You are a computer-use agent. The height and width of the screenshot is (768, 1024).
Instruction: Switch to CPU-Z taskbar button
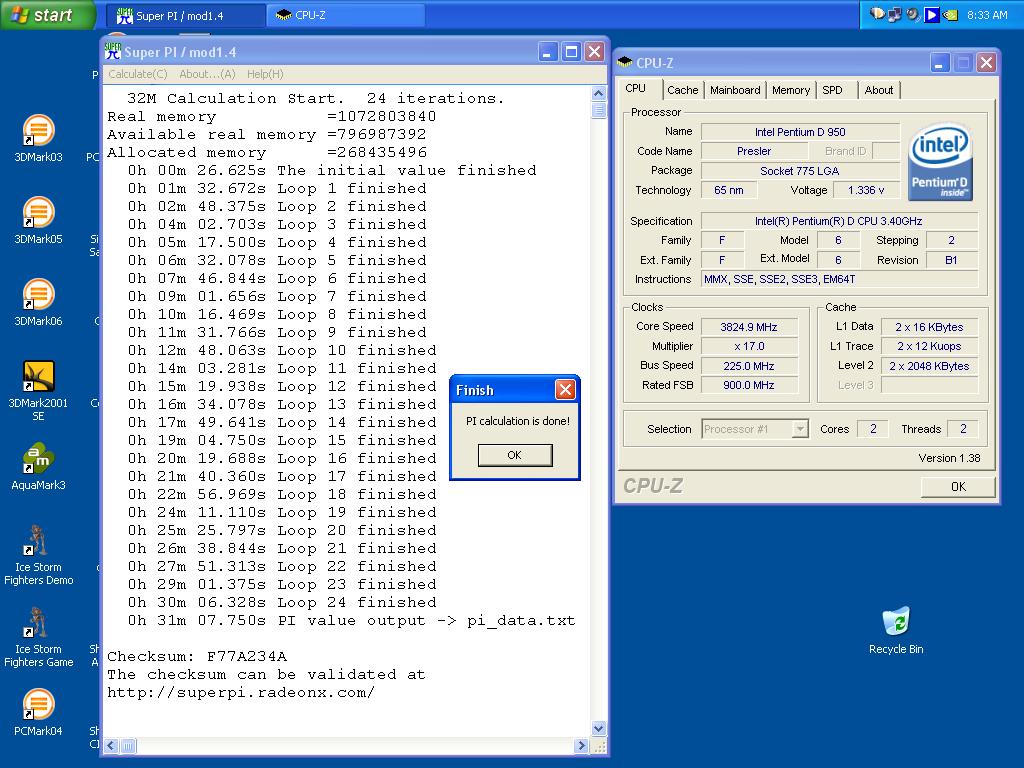(346, 16)
